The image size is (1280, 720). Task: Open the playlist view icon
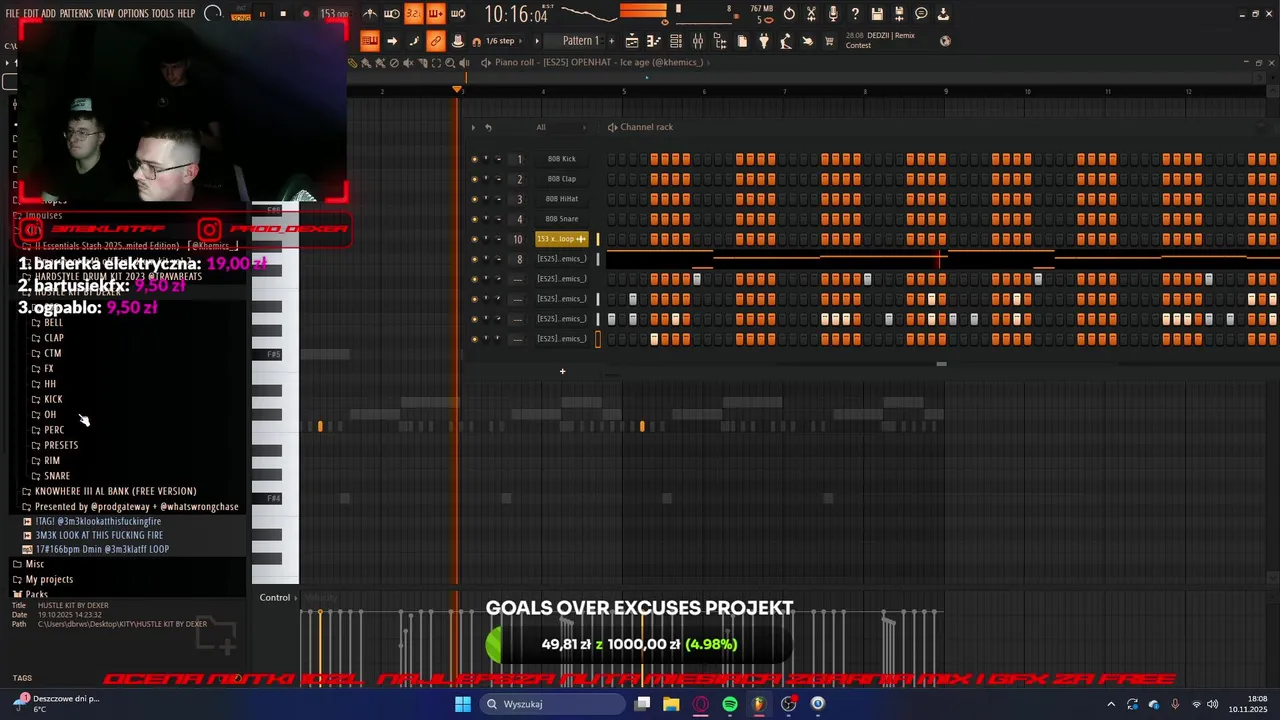[x=632, y=41]
